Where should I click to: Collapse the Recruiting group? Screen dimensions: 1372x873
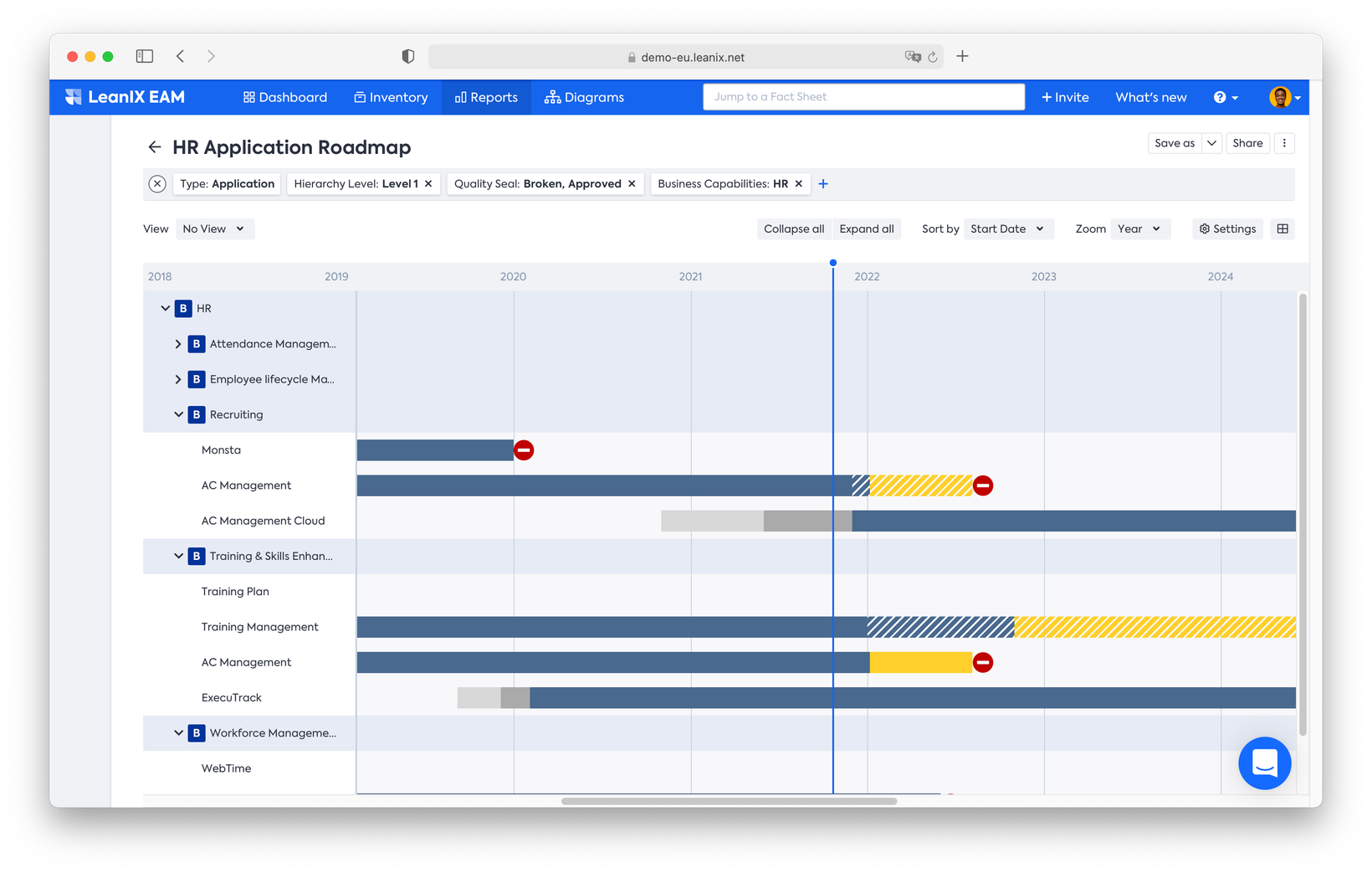click(x=178, y=415)
